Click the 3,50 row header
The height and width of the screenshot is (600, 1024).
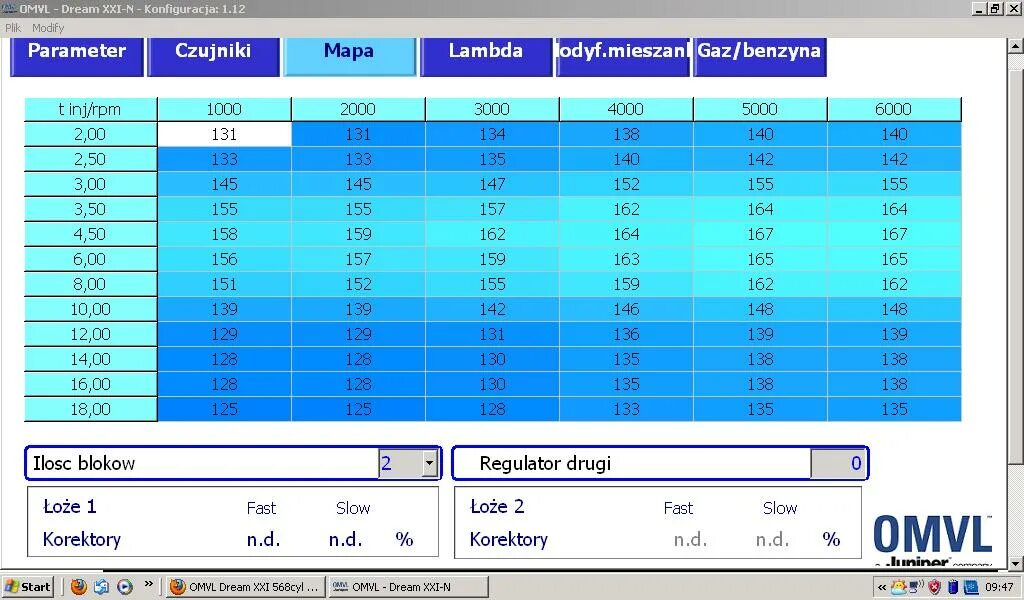point(90,209)
